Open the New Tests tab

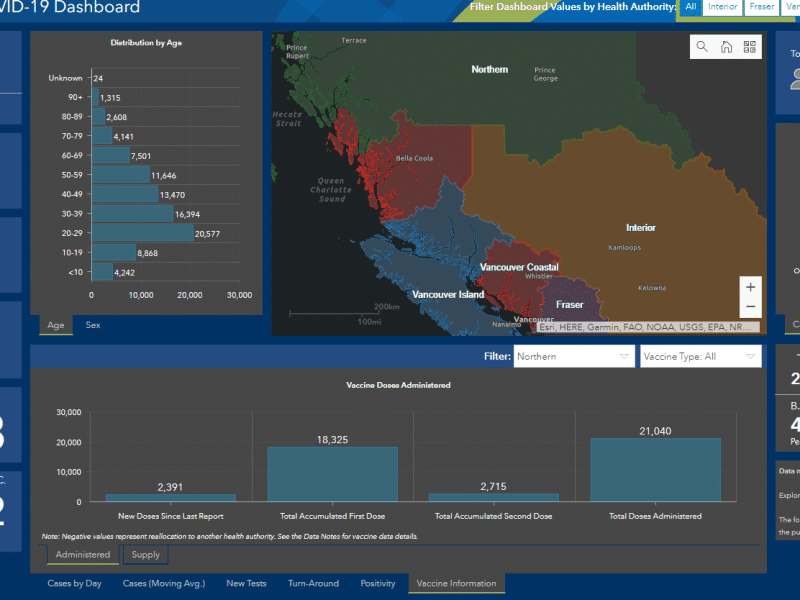(248, 583)
